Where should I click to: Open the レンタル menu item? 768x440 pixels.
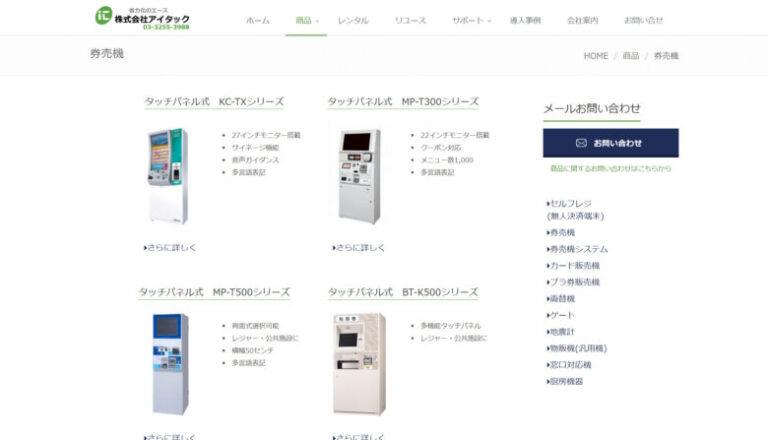(x=353, y=21)
